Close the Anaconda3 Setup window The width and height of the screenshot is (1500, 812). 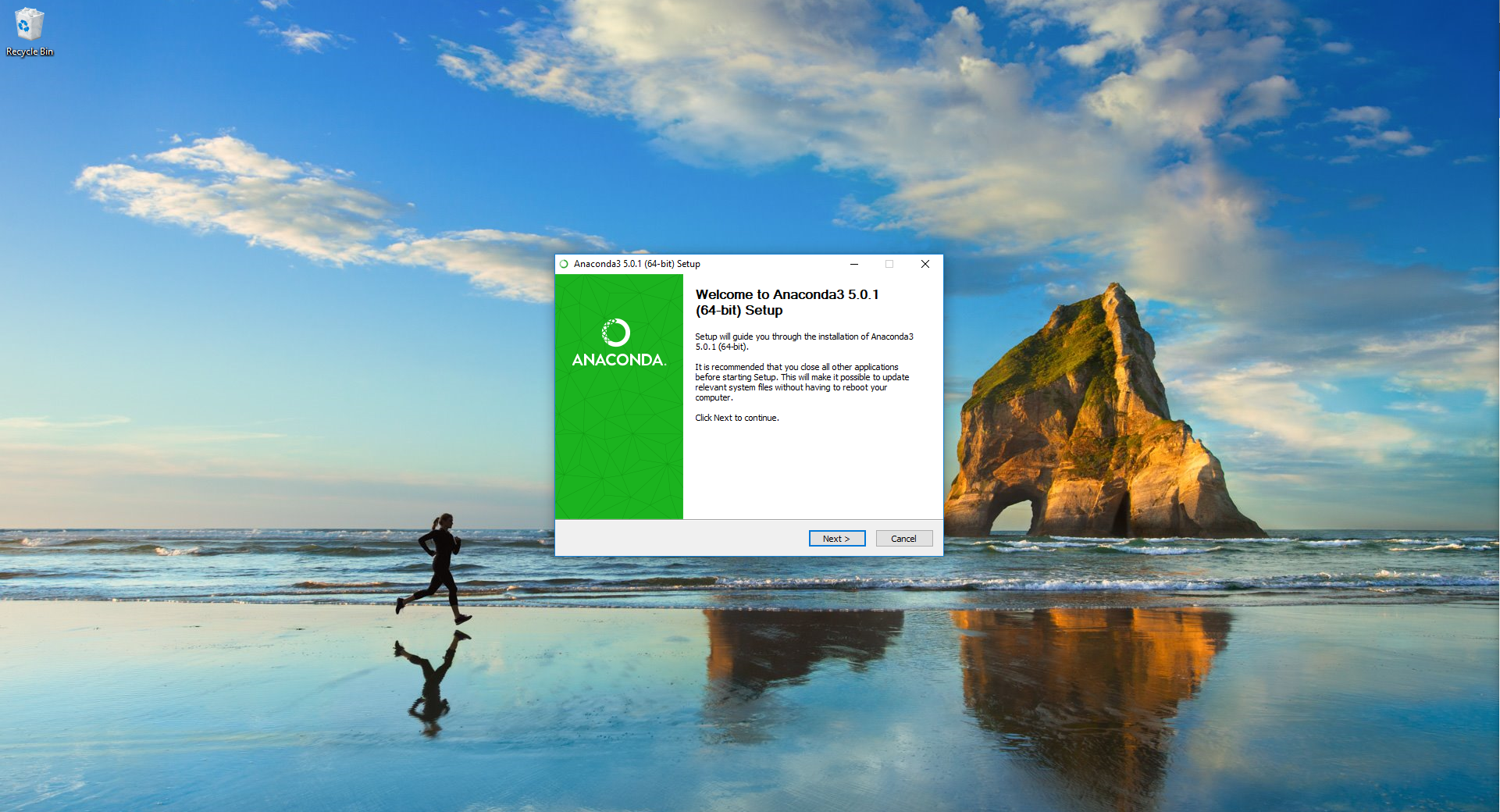[925, 264]
